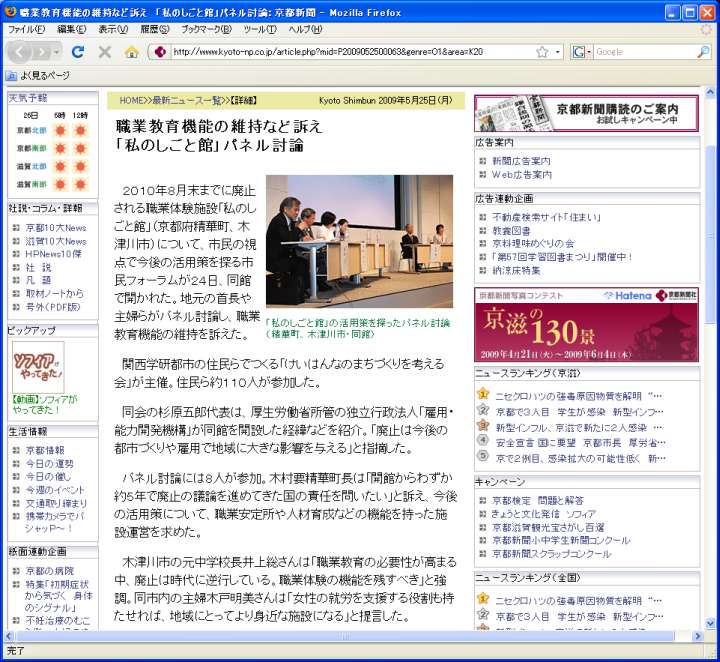720x662 pixels.
Task: Click the Stop loading X icon
Action: [105, 52]
